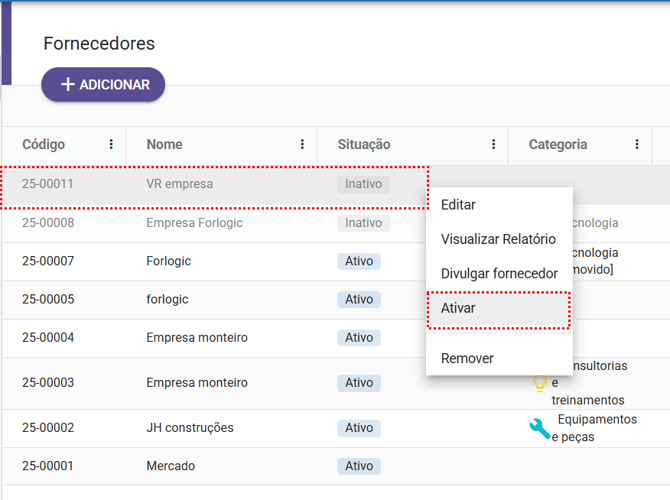Click the code cell 25-00004
This screenshot has height=500, width=670.
(48, 338)
